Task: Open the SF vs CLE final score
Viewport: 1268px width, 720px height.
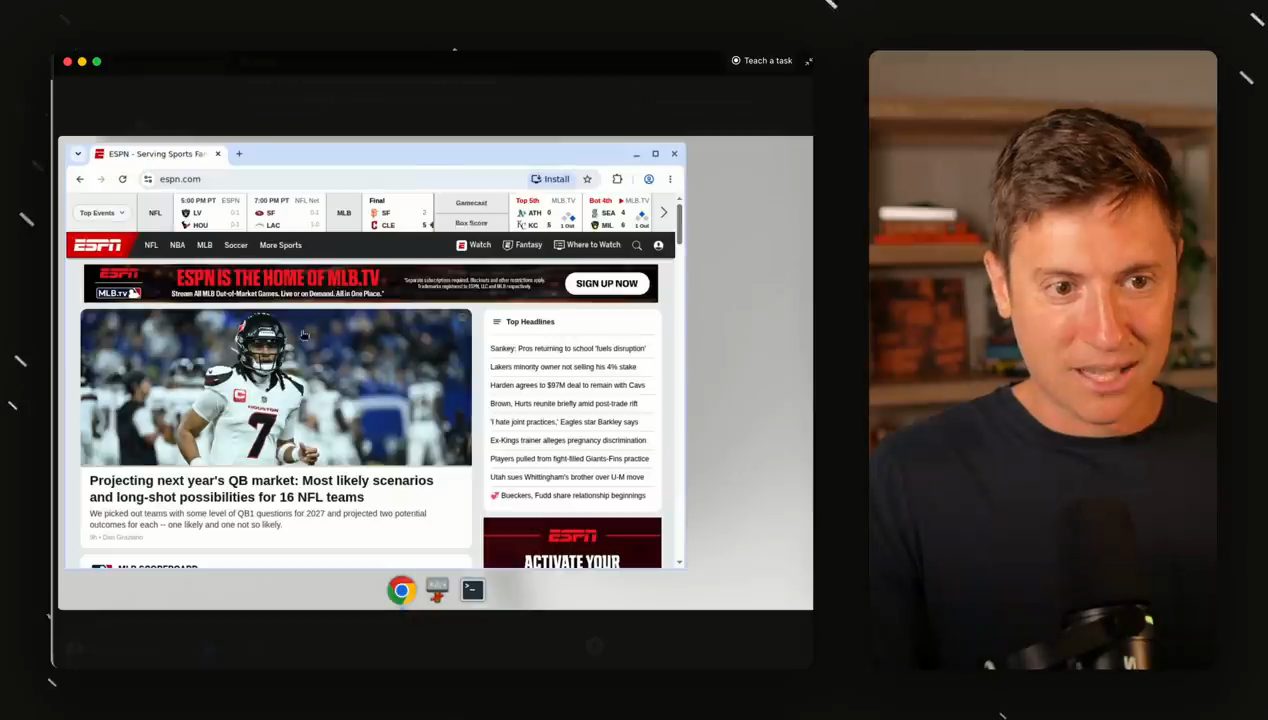Action: 399,213
